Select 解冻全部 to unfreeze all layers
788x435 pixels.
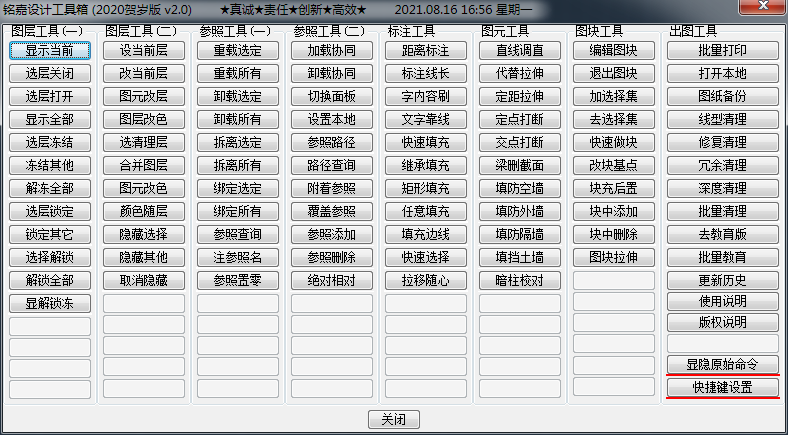coord(50,188)
